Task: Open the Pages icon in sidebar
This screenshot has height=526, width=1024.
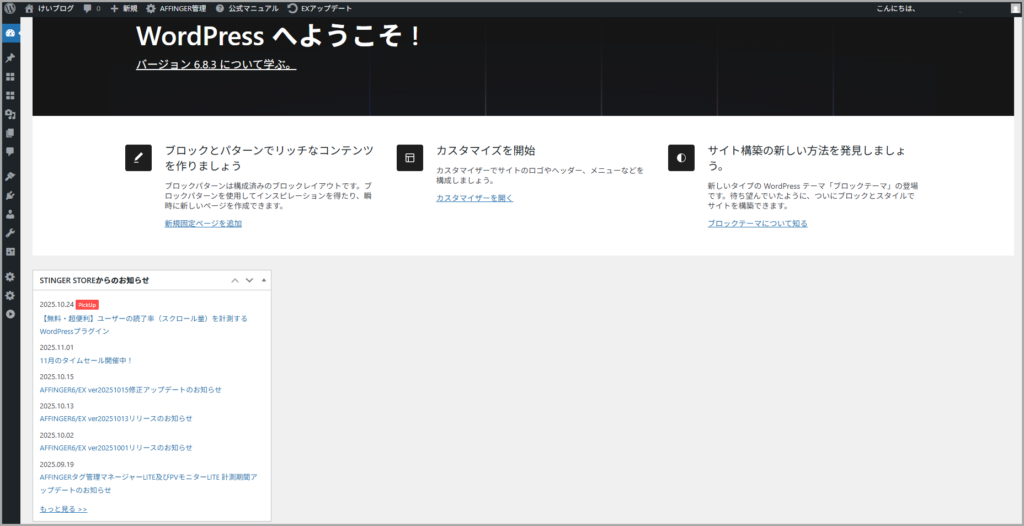Action: point(10,133)
